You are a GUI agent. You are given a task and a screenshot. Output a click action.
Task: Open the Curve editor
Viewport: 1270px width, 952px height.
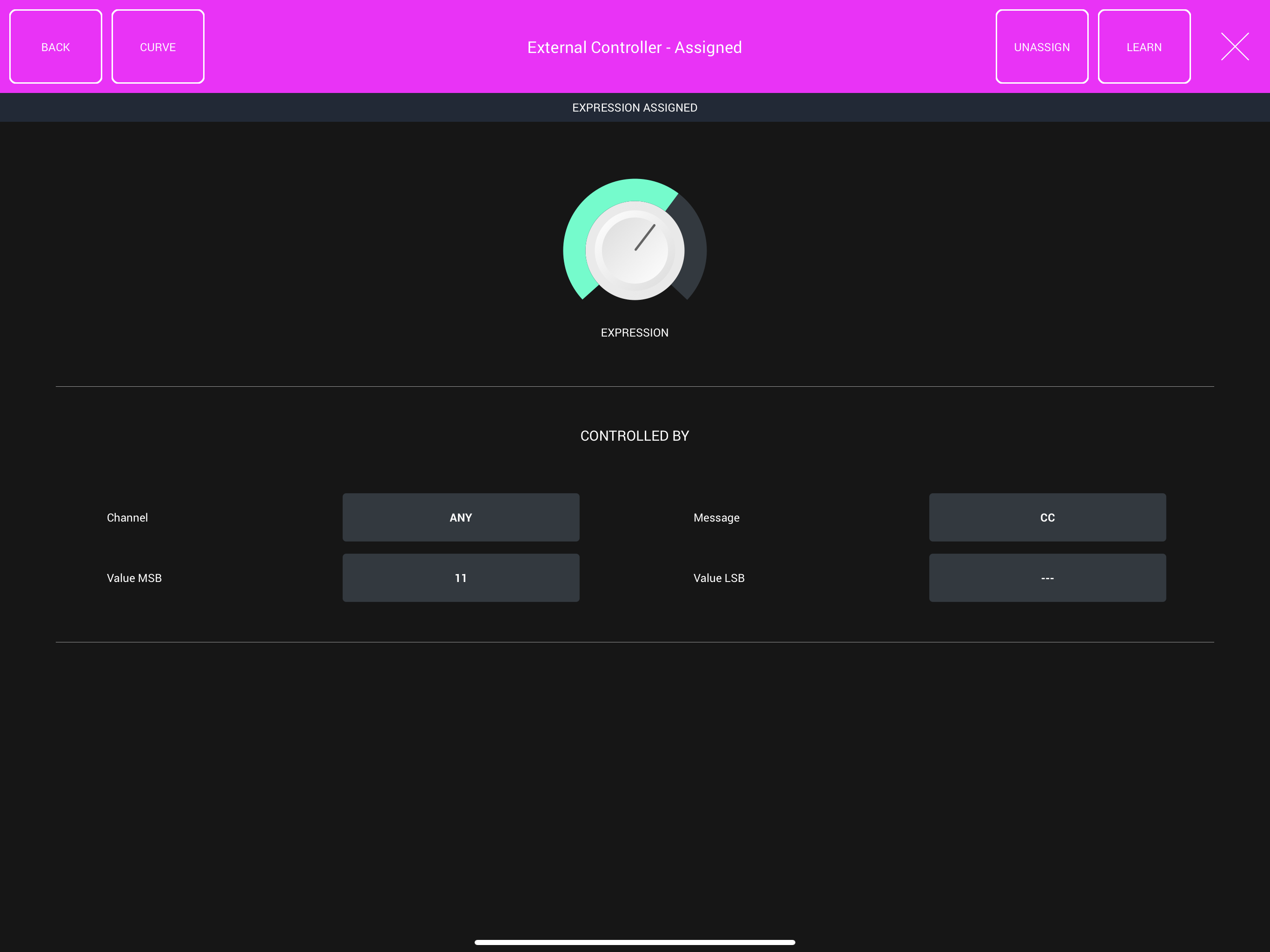point(158,46)
